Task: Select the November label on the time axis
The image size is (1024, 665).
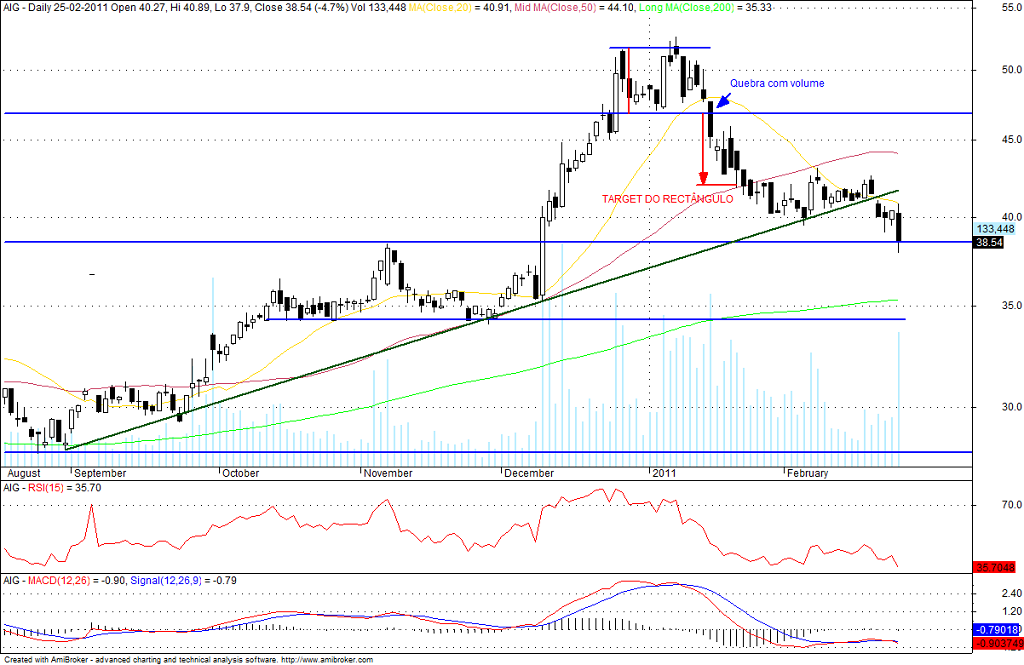Action: tap(388, 473)
